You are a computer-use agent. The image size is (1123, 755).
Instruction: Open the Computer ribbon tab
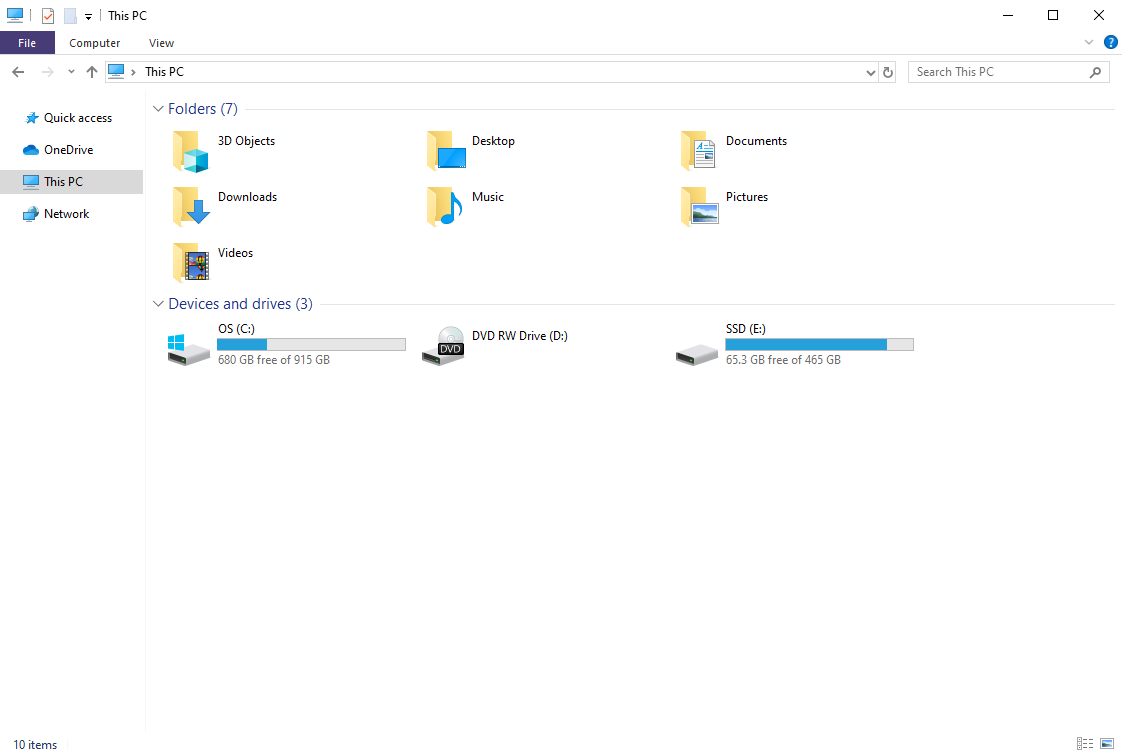[x=95, y=43]
